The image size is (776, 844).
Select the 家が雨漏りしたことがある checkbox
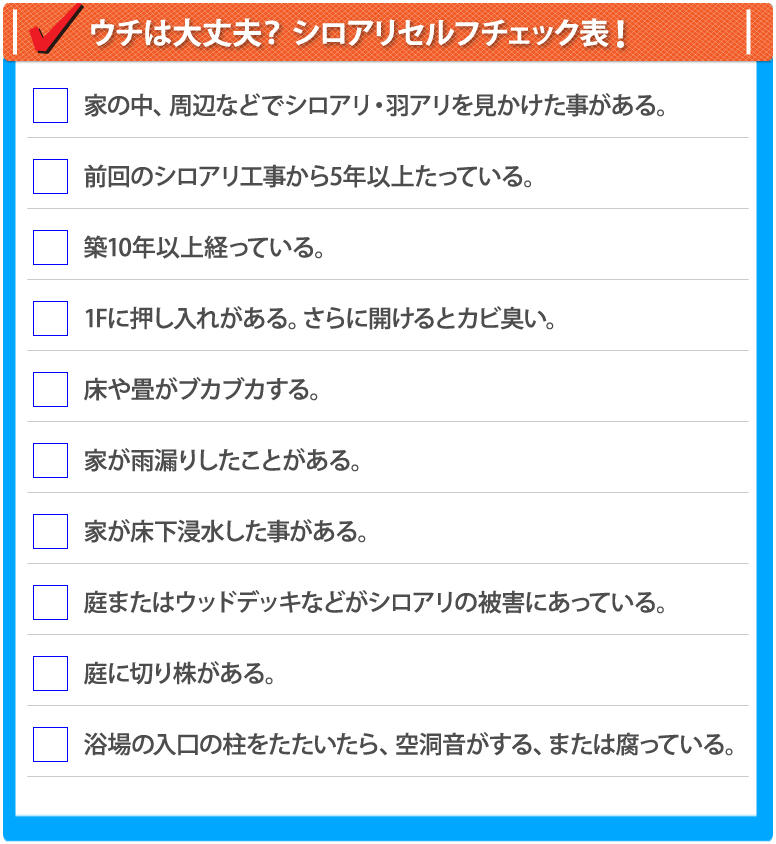pos(50,460)
